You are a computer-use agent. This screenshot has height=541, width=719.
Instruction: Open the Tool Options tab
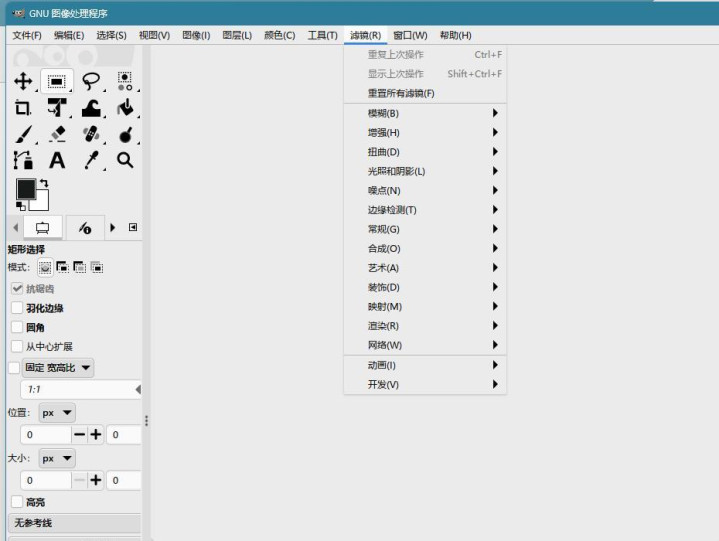point(43,227)
